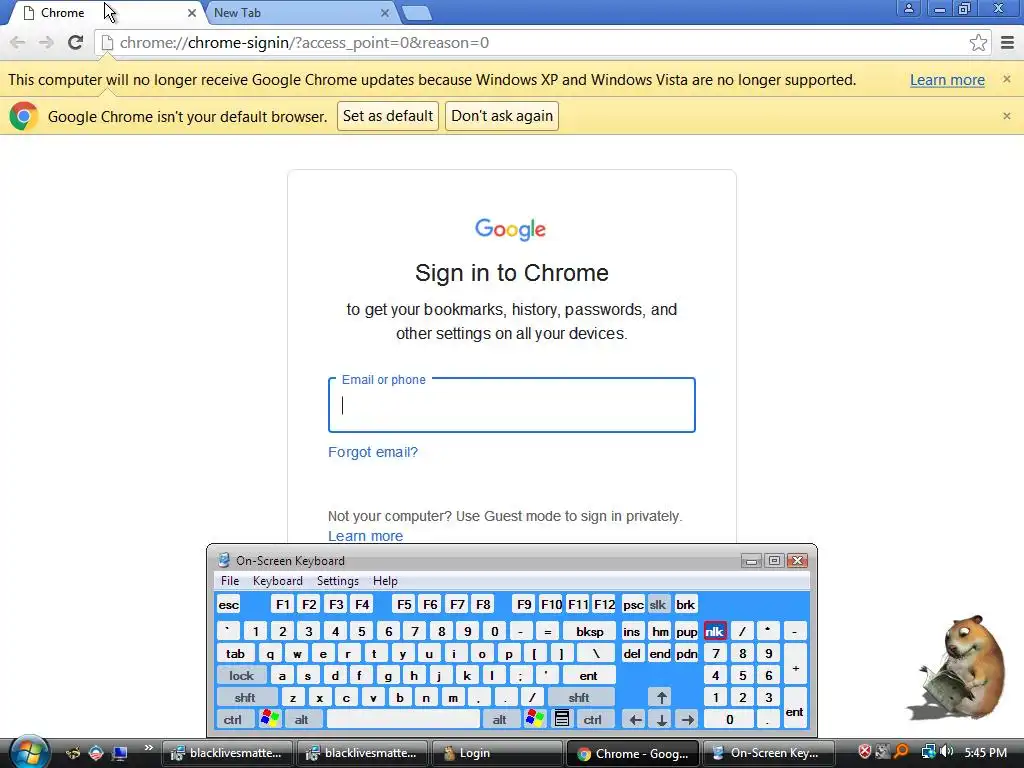This screenshot has width=1024, height=768.
Task: Toggle the left shft key
Action: [245, 697]
